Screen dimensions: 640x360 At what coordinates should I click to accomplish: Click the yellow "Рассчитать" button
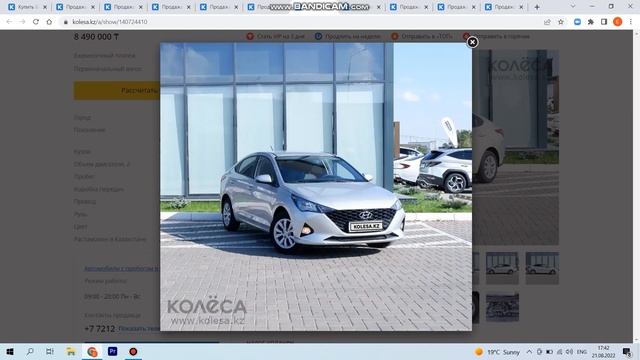(x=117, y=90)
